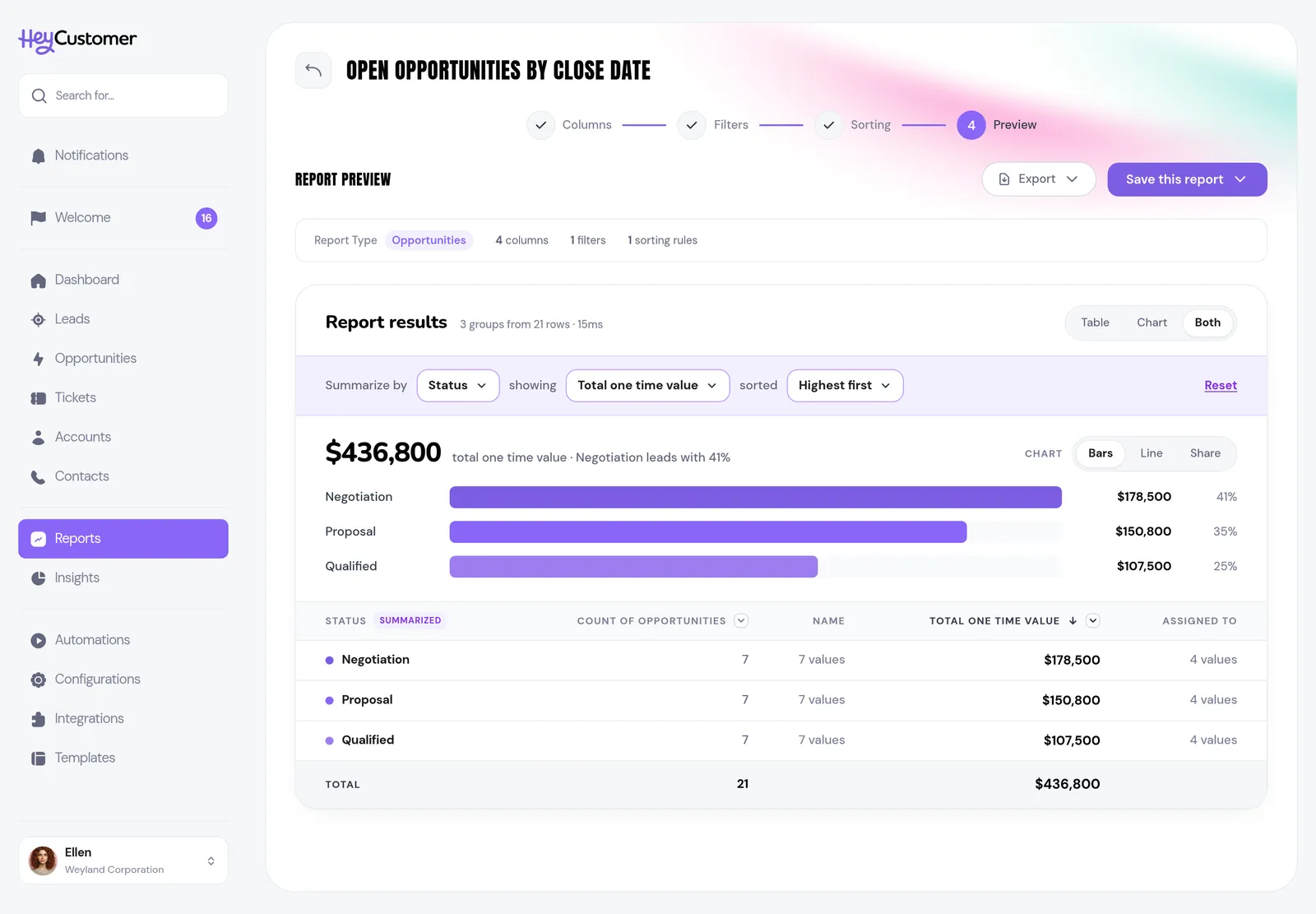The width and height of the screenshot is (1316, 914).
Task: Click the Reports sidebar item
Action: click(x=123, y=539)
